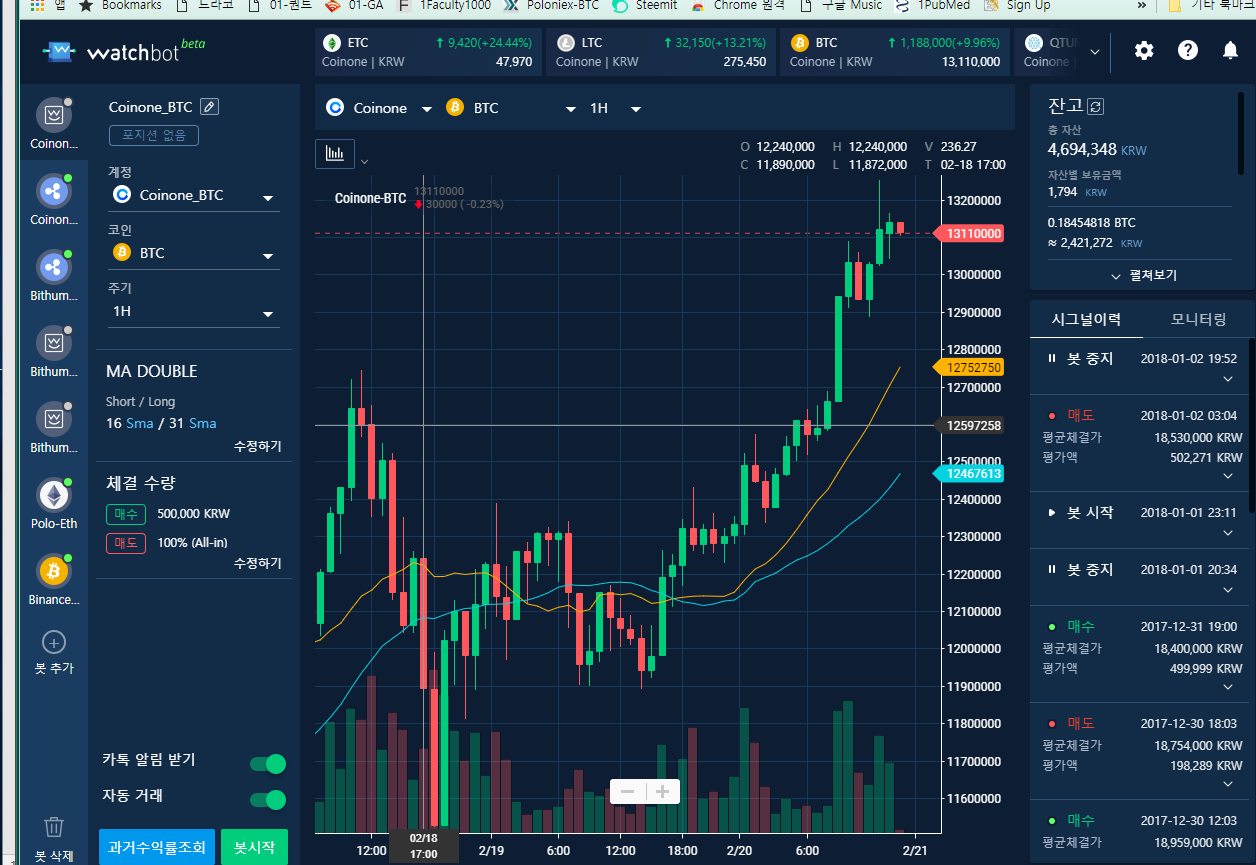Switch to the 시그널이력 tab
This screenshot has height=865, width=1256.
click(1086, 319)
